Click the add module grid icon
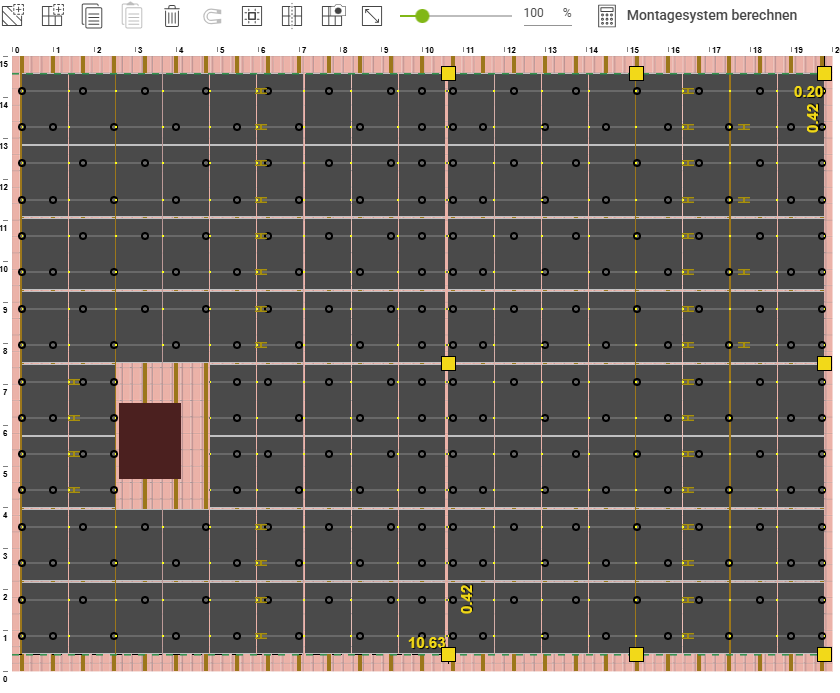840x693 pixels. tap(52, 15)
